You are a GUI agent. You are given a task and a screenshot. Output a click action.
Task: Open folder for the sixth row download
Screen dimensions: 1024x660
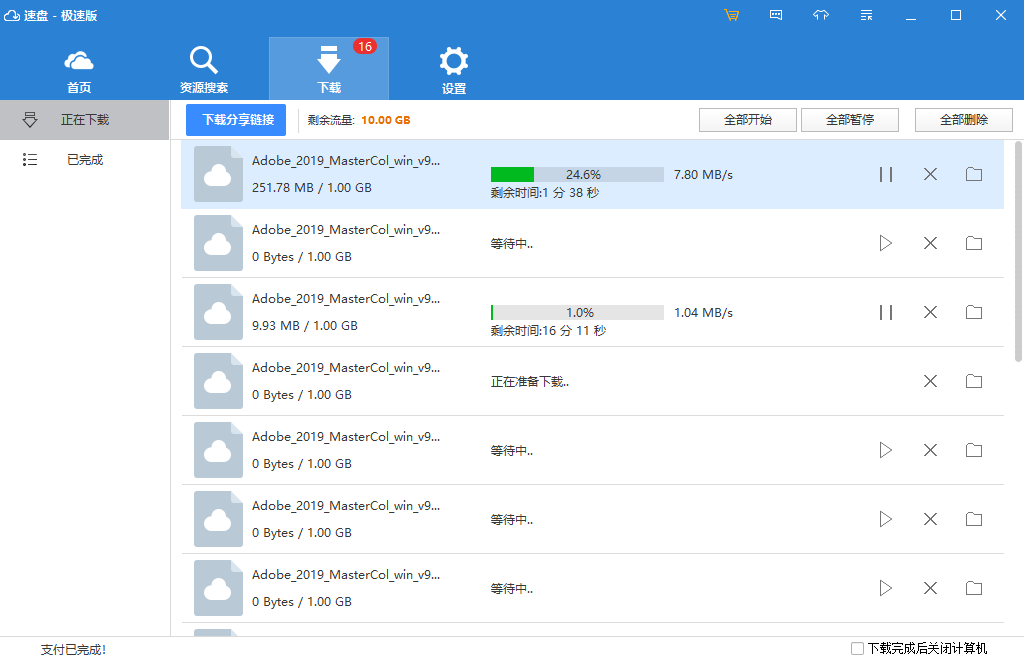[x=974, y=520]
